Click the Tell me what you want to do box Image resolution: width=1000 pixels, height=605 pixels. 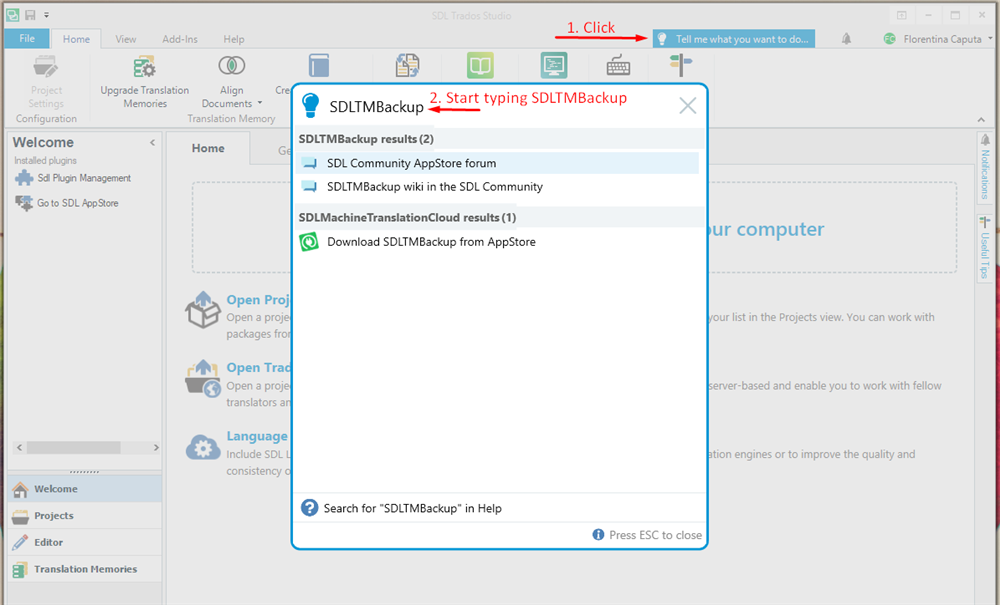733,39
